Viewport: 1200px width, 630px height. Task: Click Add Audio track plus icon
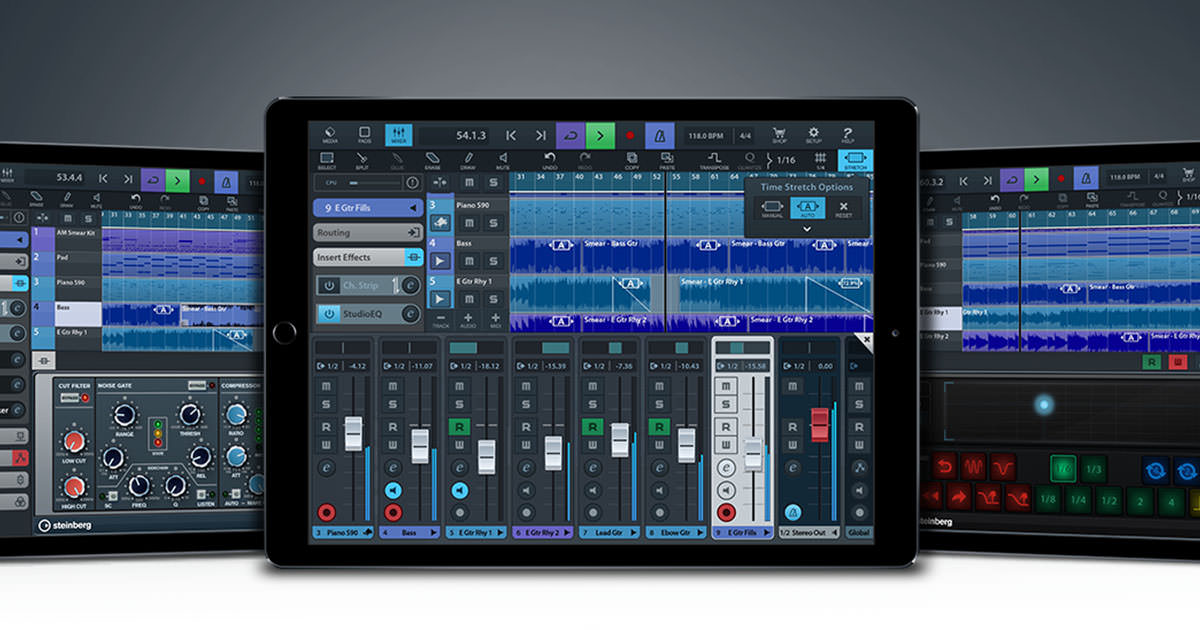[x=468, y=319]
